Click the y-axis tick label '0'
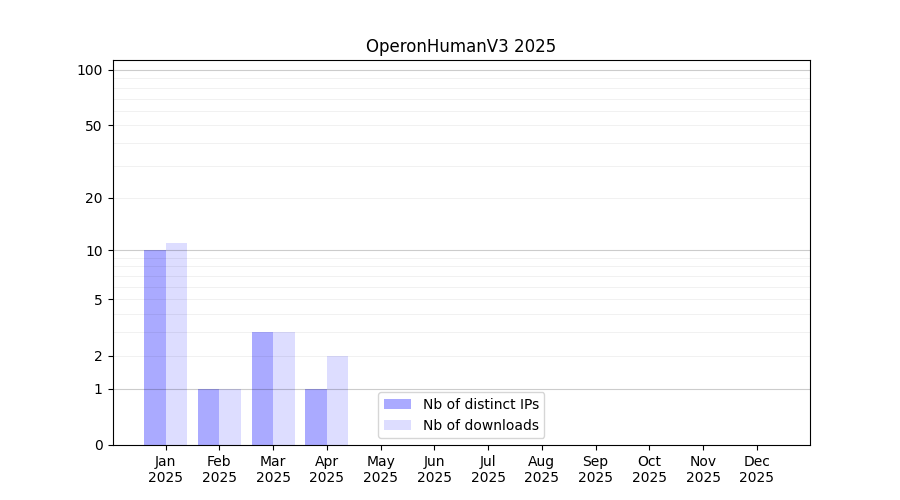 tap(98, 445)
